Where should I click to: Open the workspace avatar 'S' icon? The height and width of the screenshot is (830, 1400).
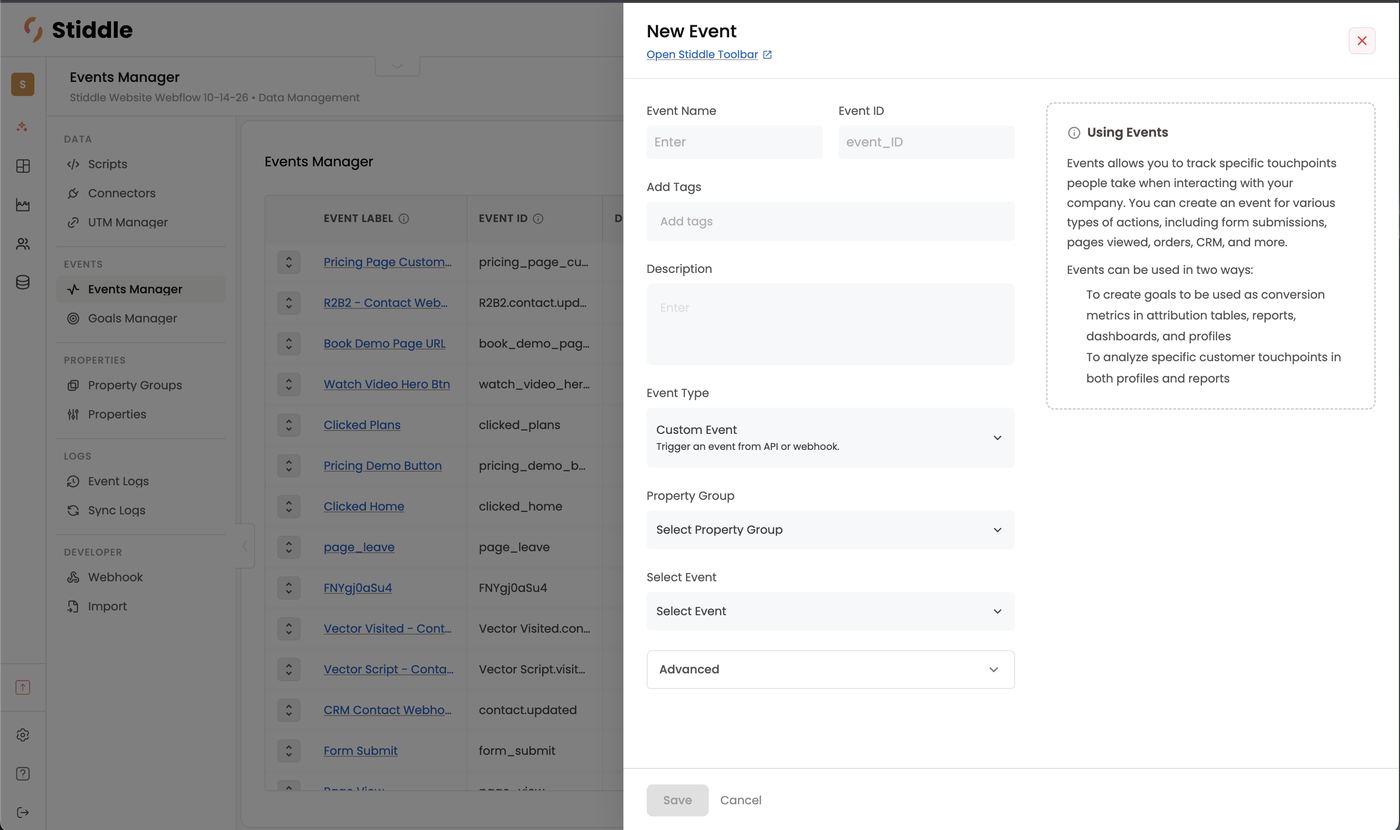23,84
